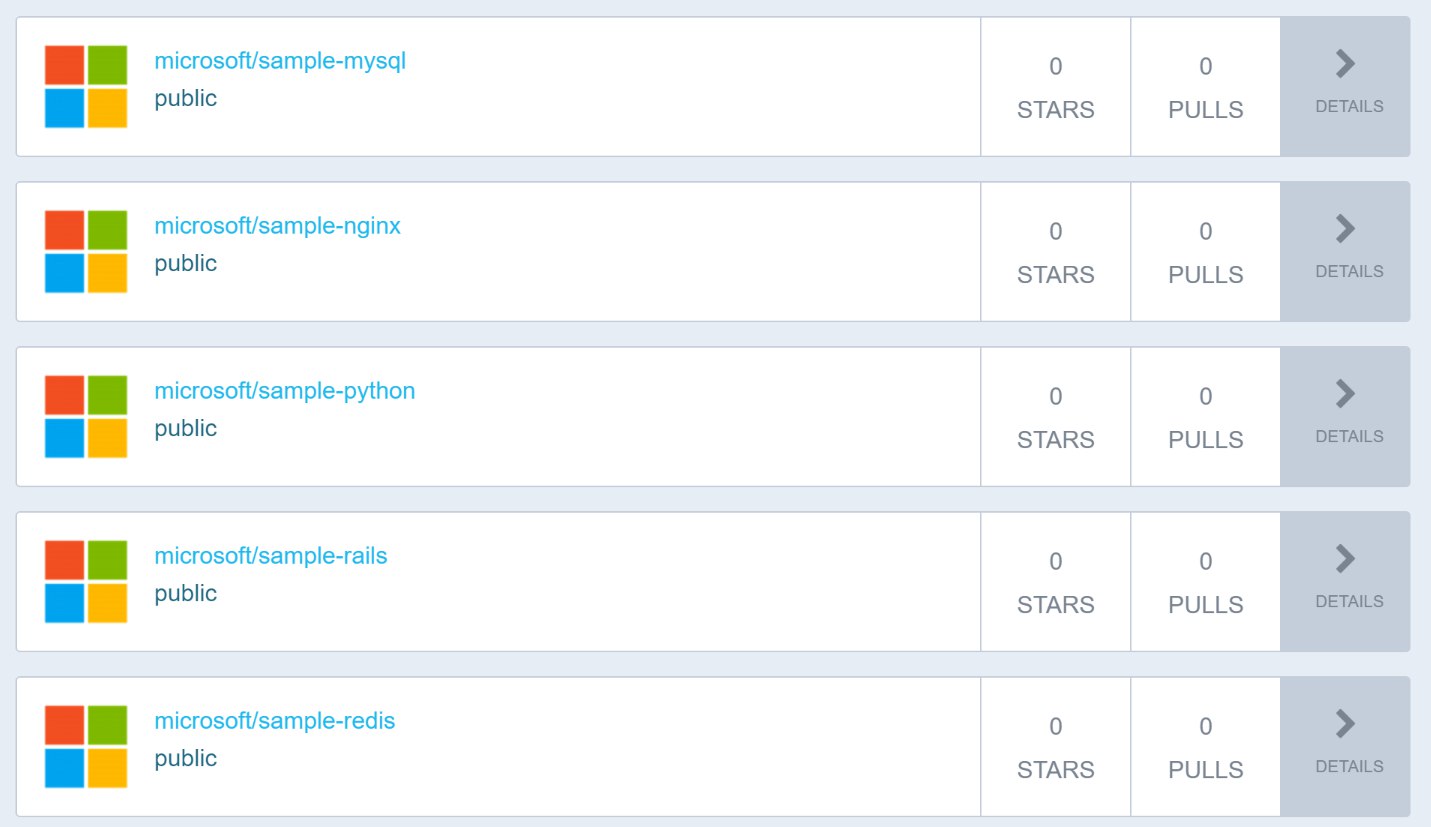This screenshot has width=1431, height=827.
Task: Click the PULLS count for sample-nginx
Action: pyautogui.click(x=1206, y=232)
